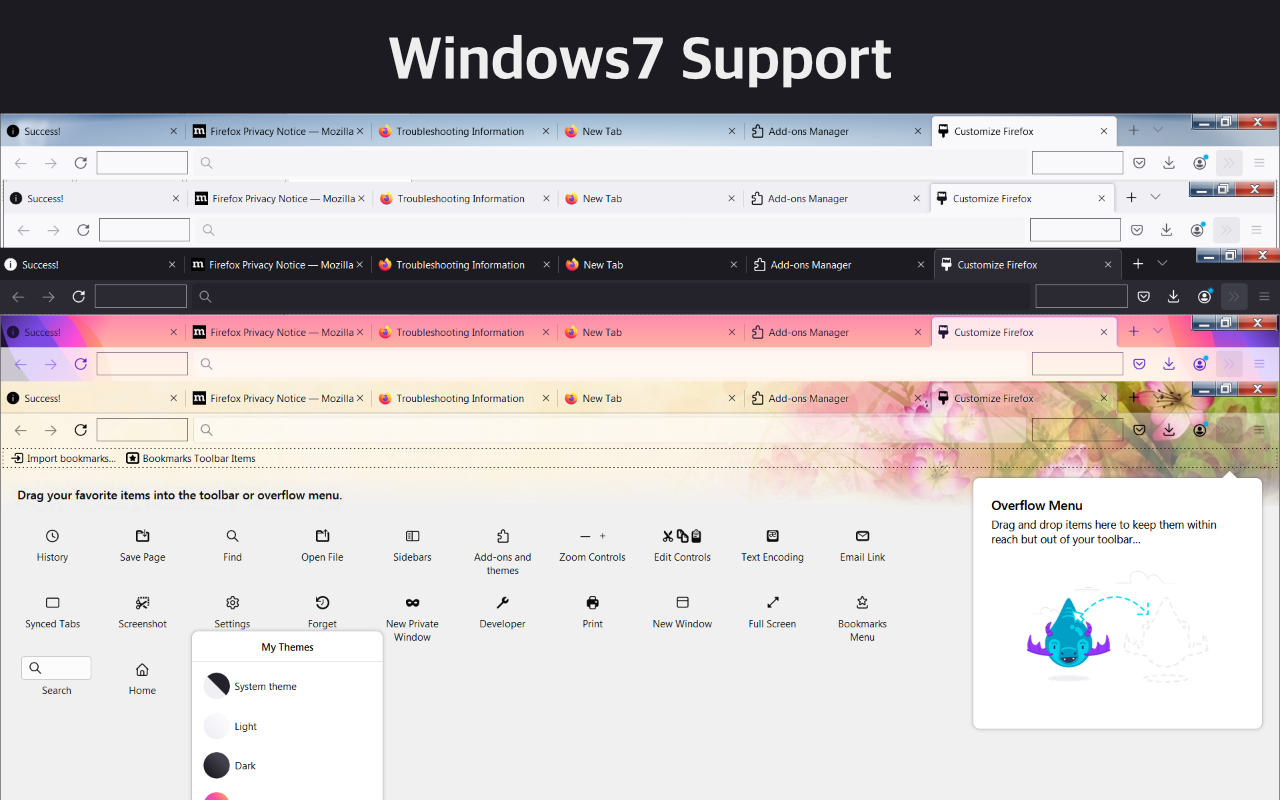This screenshot has height=800, width=1280.
Task: Expand the overflow chevrons in the blue Aero-theme window
Action: tap(1228, 163)
